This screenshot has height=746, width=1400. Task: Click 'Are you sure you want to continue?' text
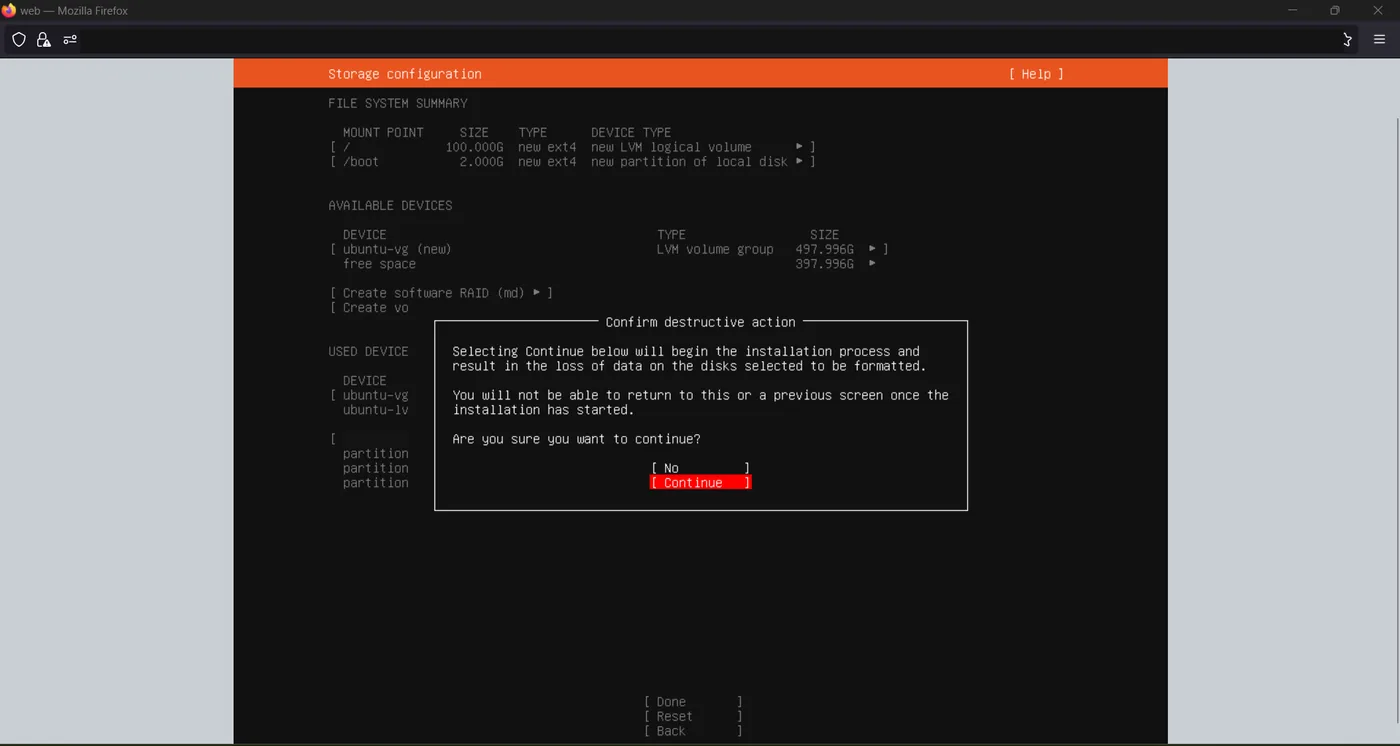[x=577, y=439]
